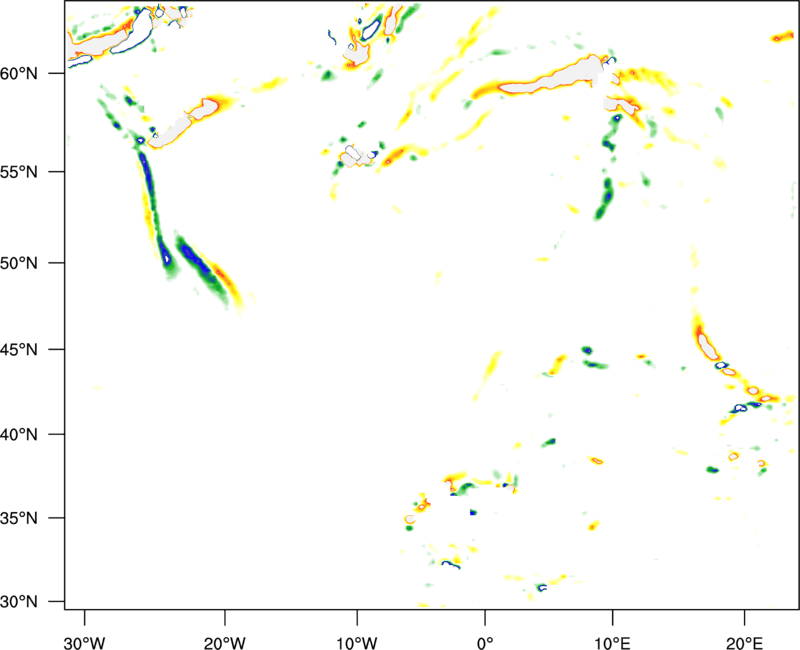Click the 10°W longitude label
This screenshot has height=650, width=800.
pyautogui.click(x=357, y=643)
